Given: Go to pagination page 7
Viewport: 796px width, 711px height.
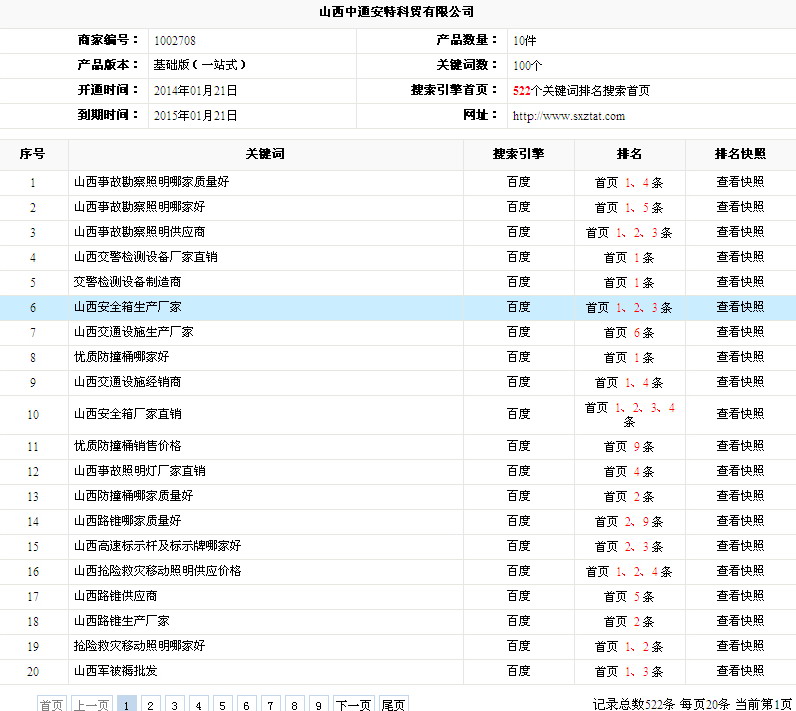Looking at the screenshot, I should (x=270, y=704).
